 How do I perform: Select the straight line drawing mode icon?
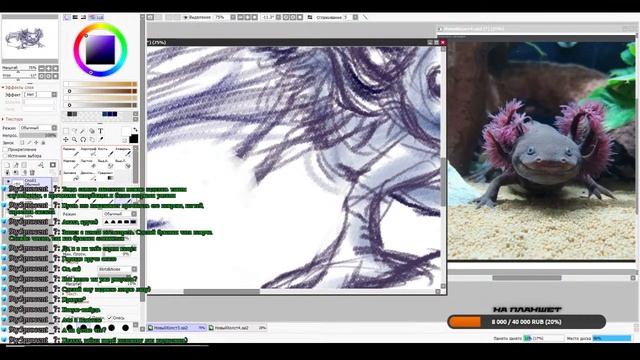(x=365, y=17)
